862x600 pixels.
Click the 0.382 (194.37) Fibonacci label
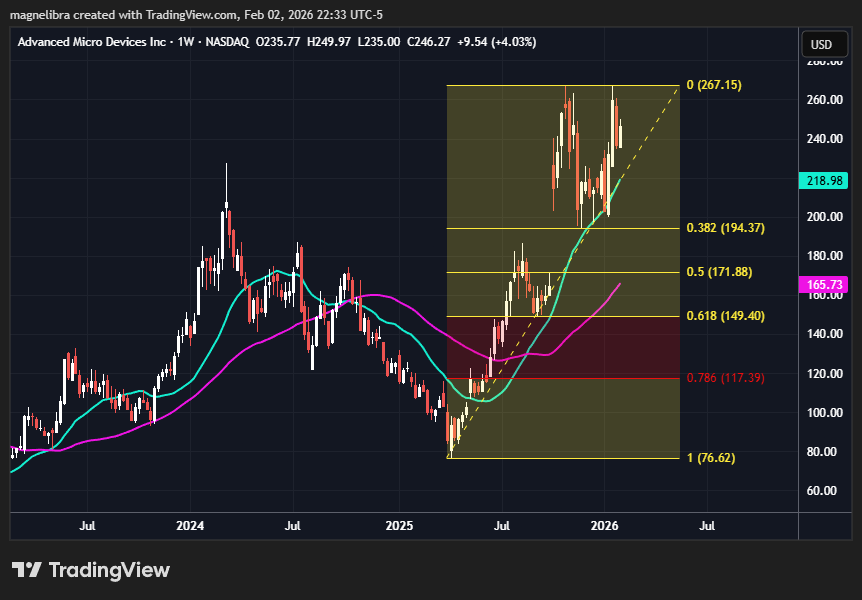pos(726,228)
